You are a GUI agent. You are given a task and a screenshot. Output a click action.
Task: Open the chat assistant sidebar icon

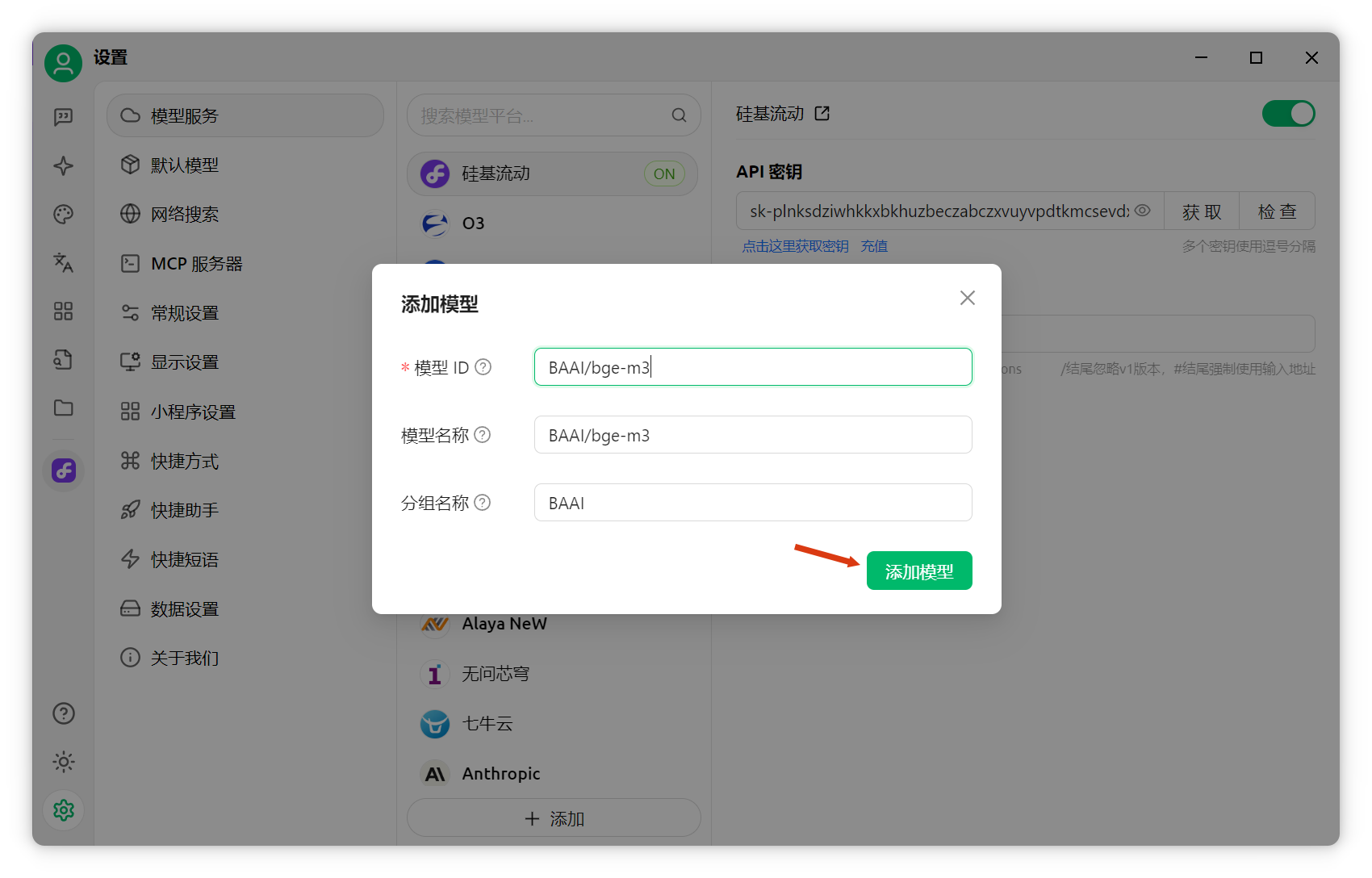(x=63, y=118)
